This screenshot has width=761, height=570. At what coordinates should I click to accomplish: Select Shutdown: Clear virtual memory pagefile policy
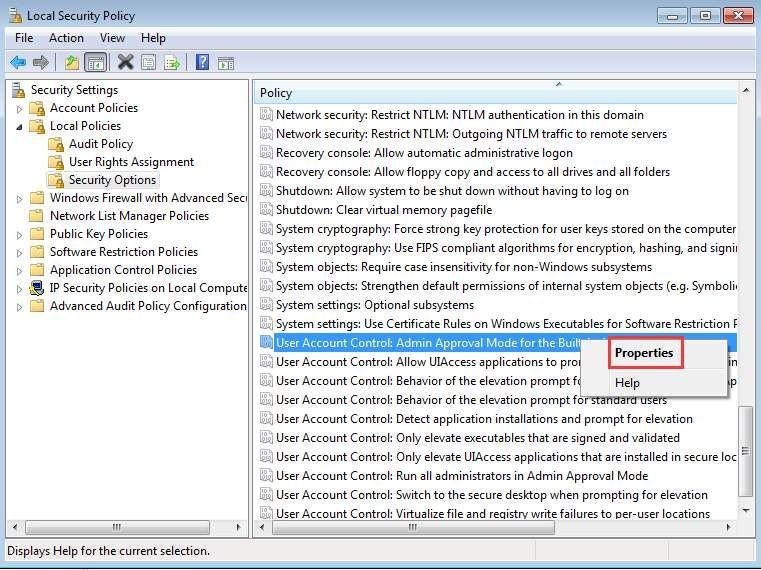click(384, 210)
